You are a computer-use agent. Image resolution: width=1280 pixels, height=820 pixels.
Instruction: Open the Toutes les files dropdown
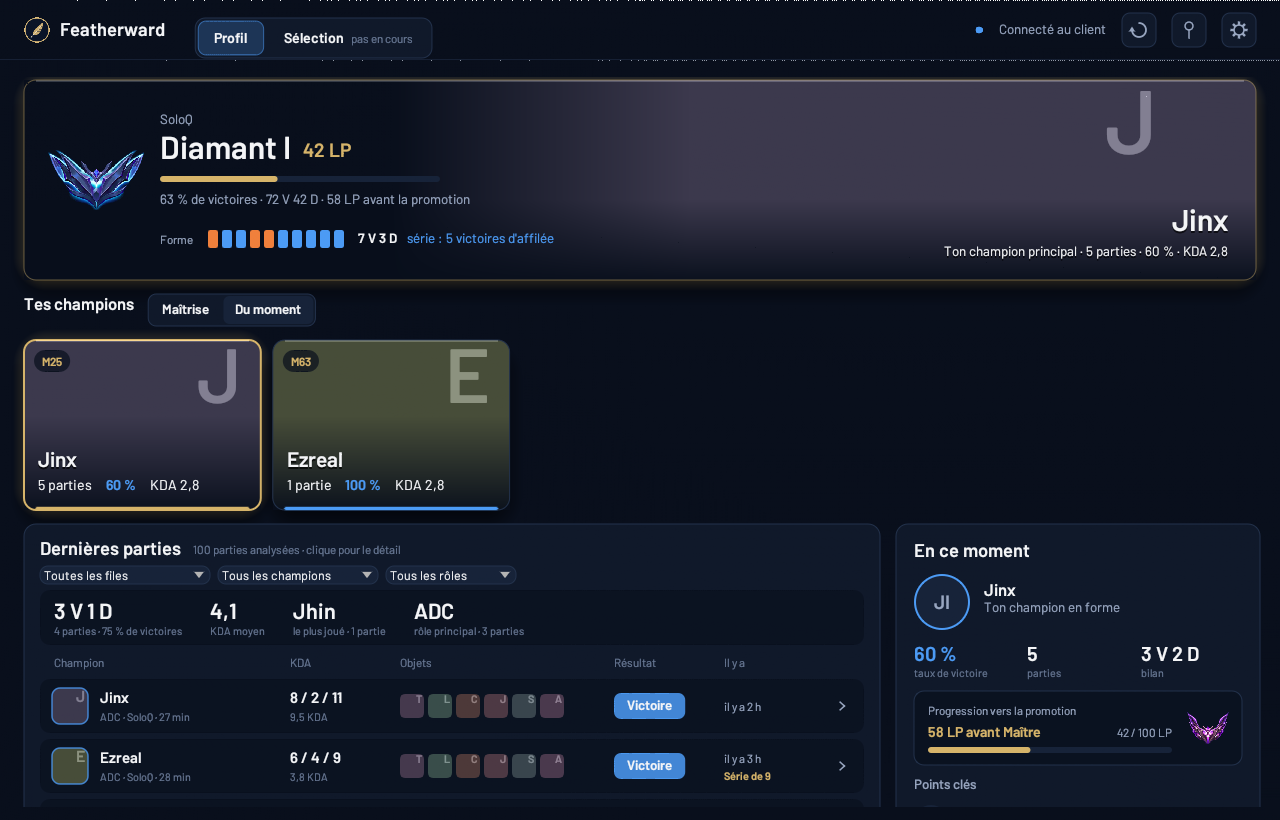click(125, 575)
